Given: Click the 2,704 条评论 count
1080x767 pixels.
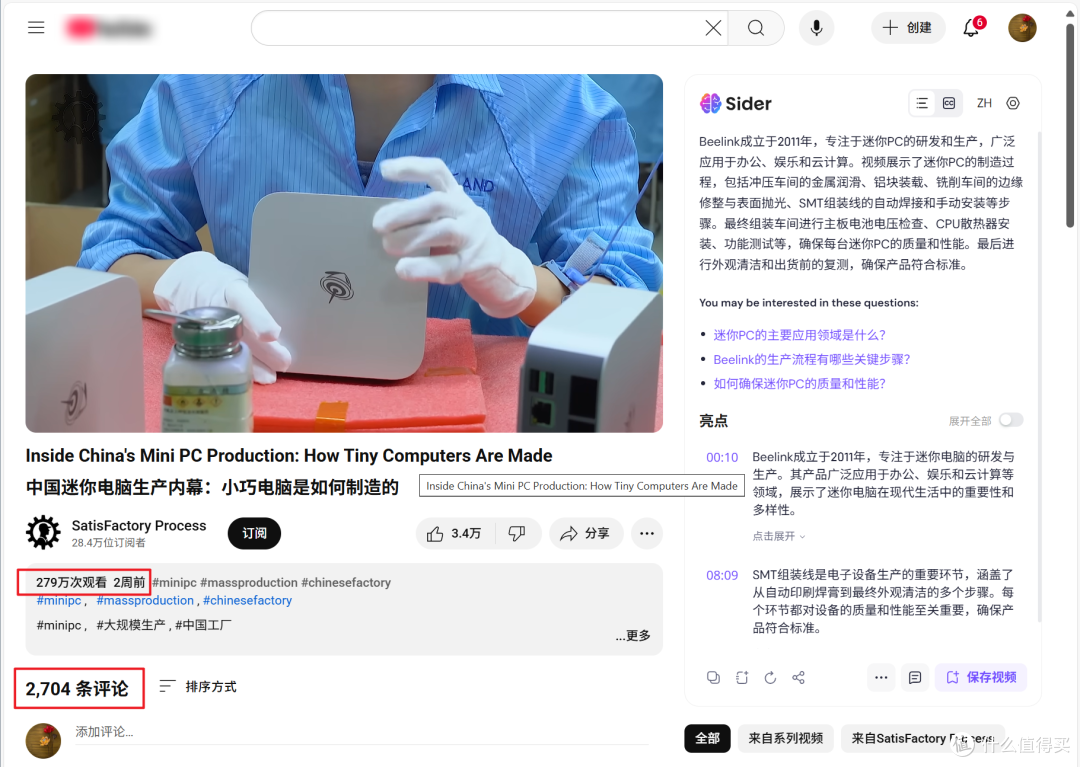Looking at the screenshot, I should [x=76, y=689].
